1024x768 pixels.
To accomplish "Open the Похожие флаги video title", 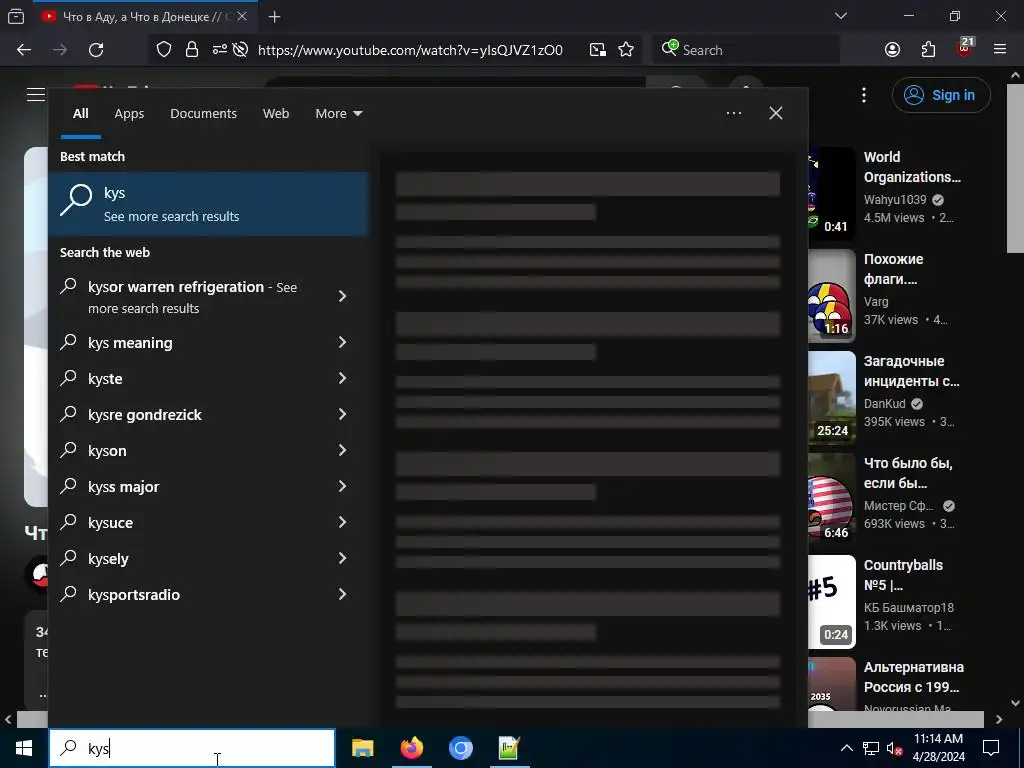I will [893, 269].
